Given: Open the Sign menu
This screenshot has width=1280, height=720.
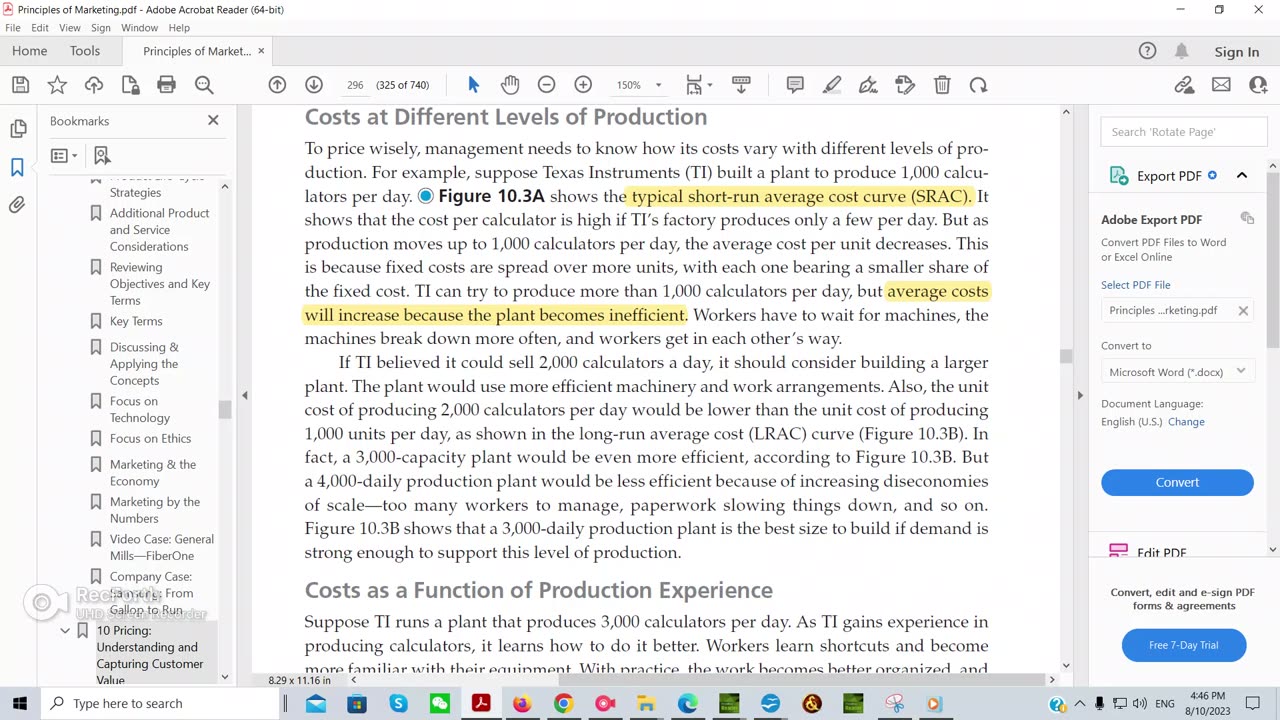Looking at the screenshot, I should pyautogui.click(x=101, y=28).
